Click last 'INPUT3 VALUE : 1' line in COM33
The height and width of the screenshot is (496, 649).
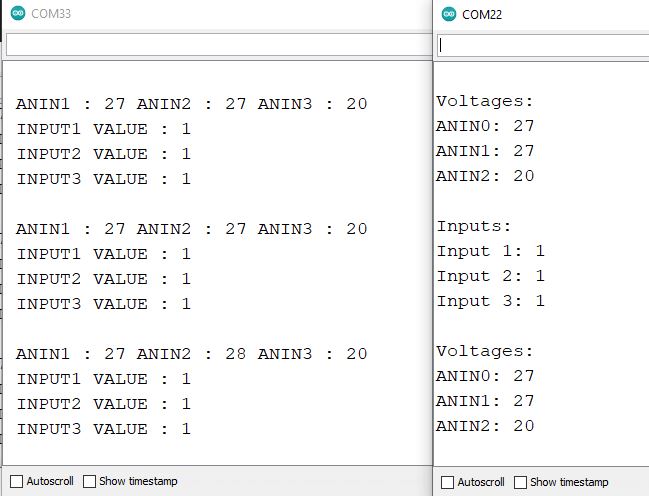pos(103,429)
